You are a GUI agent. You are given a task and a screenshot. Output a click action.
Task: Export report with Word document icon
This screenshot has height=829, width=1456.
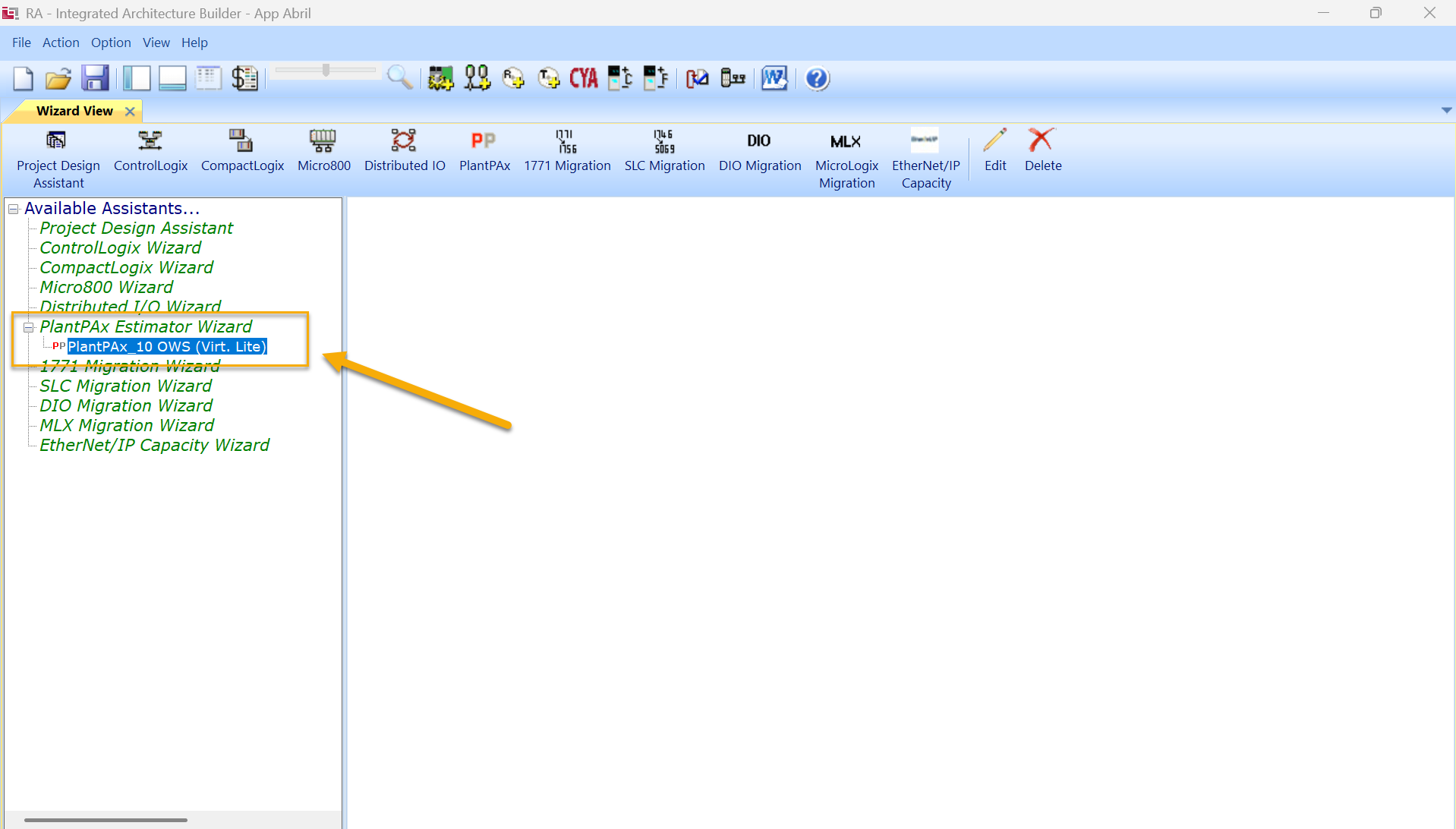coord(774,78)
